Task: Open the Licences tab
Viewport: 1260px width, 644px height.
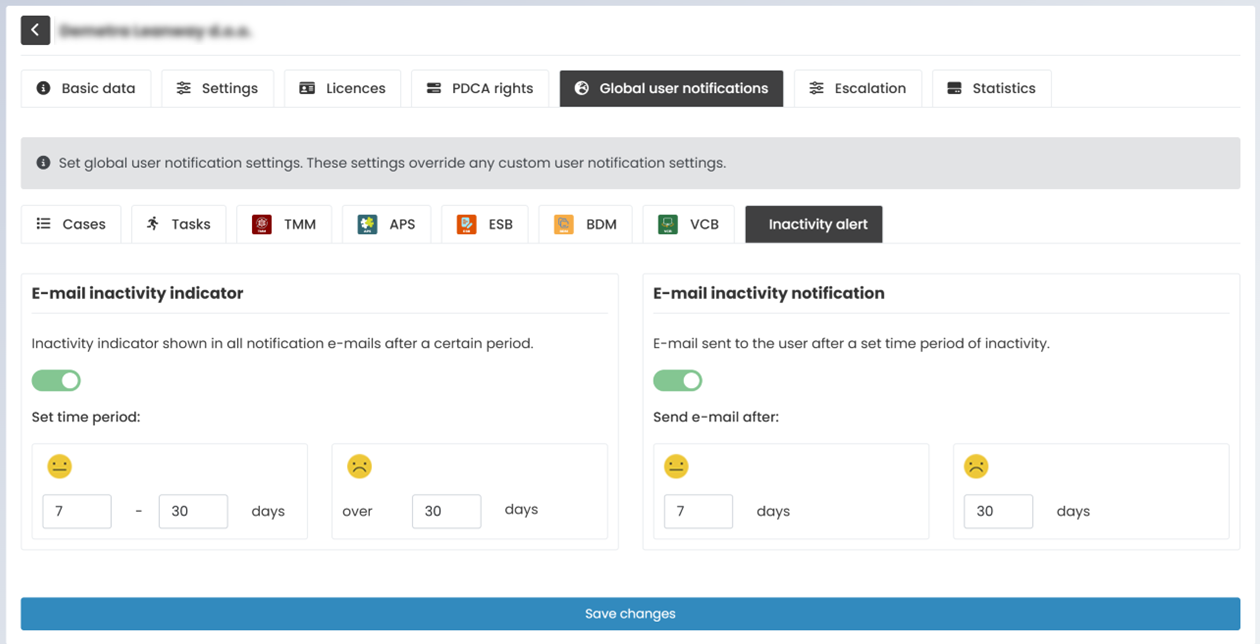Action: (x=342, y=88)
